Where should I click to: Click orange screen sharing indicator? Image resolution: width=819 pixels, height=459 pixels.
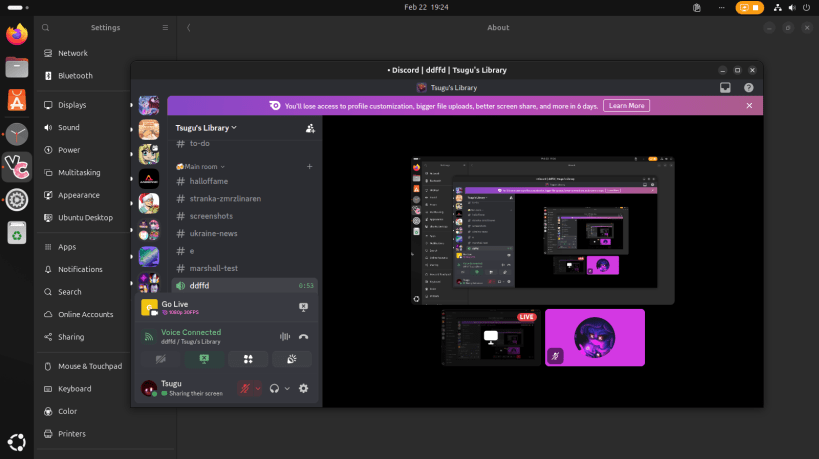tap(750, 7)
